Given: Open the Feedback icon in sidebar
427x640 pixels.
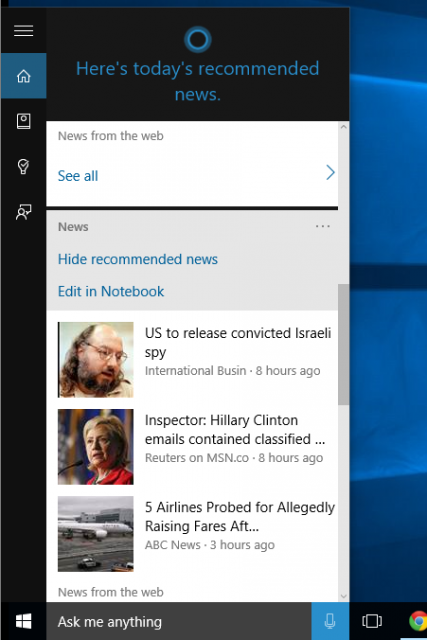Looking at the screenshot, I should [24, 212].
